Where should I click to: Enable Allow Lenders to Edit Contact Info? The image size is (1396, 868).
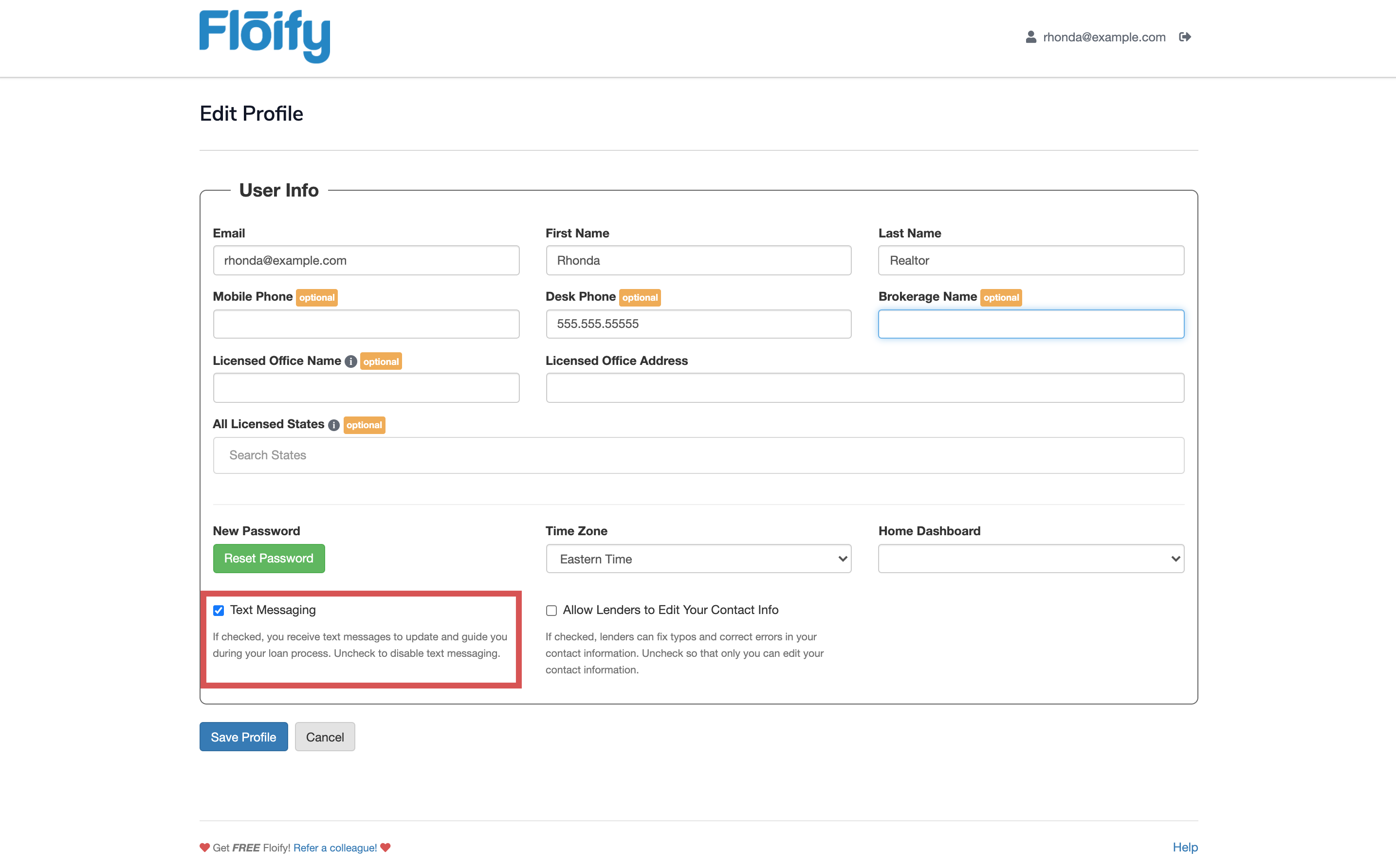551,610
